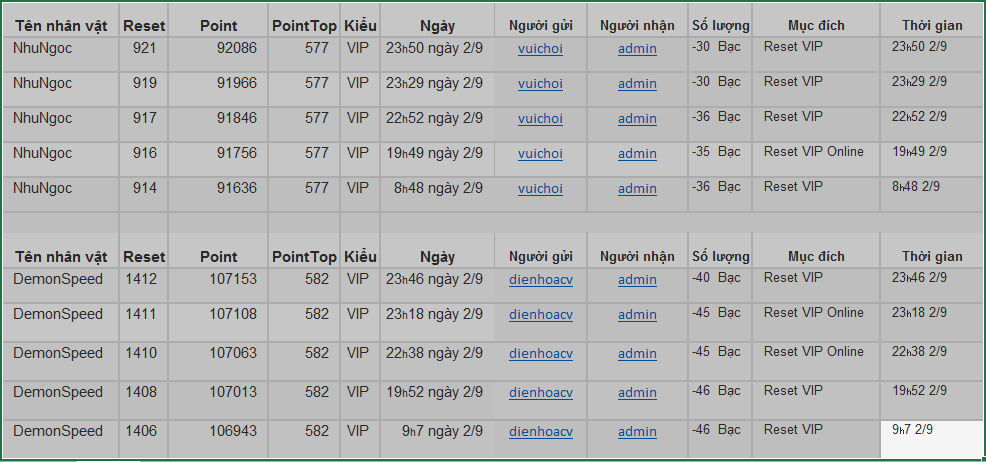Open vuichoi link in 23h50 row
The image size is (986, 462).
click(x=540, y=49)
